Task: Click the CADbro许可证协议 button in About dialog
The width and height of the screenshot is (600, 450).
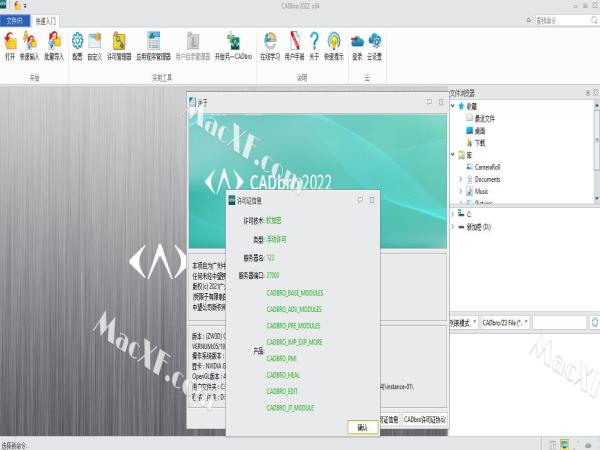Action: (425, 420)
